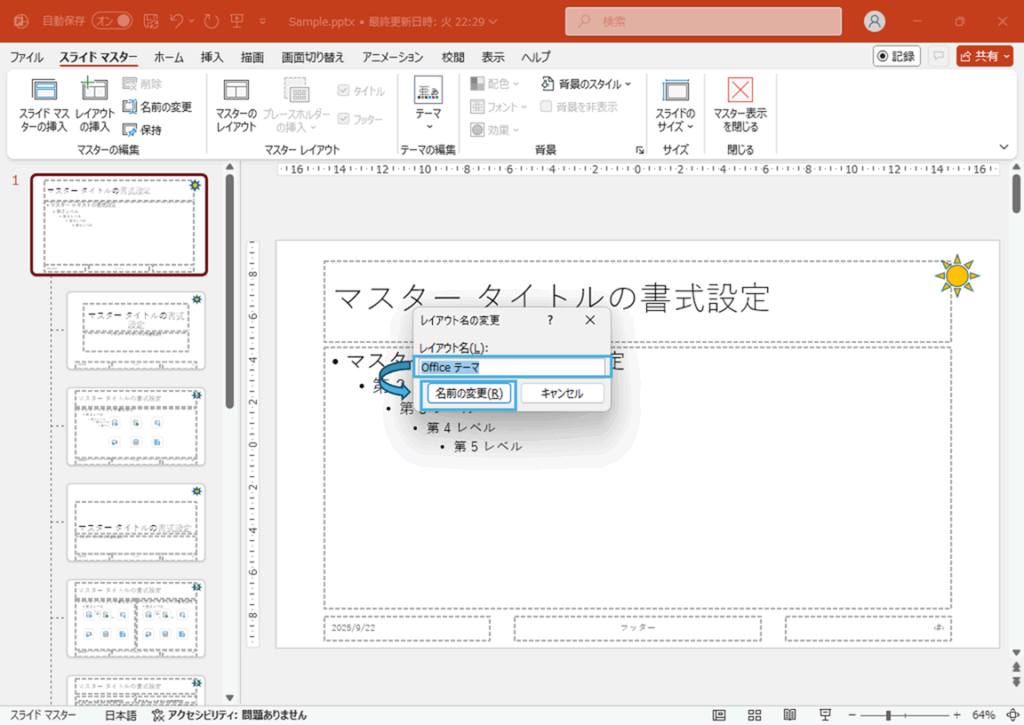Open the アニメーション tab
The height and width of the screenshot is (725, 1024).
(394, 57)
